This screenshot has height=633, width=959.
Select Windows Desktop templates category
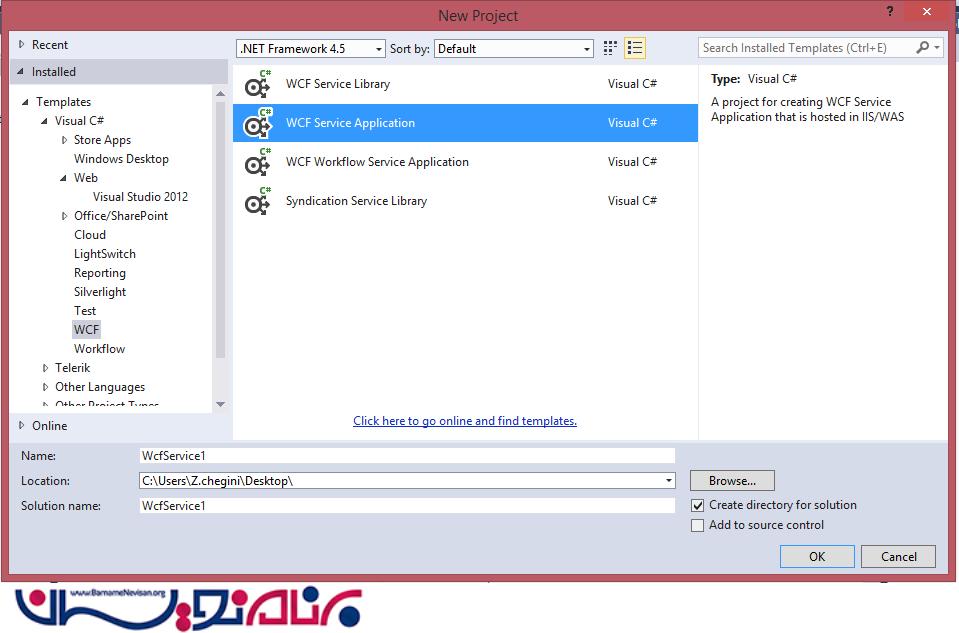tap(121, 159)
